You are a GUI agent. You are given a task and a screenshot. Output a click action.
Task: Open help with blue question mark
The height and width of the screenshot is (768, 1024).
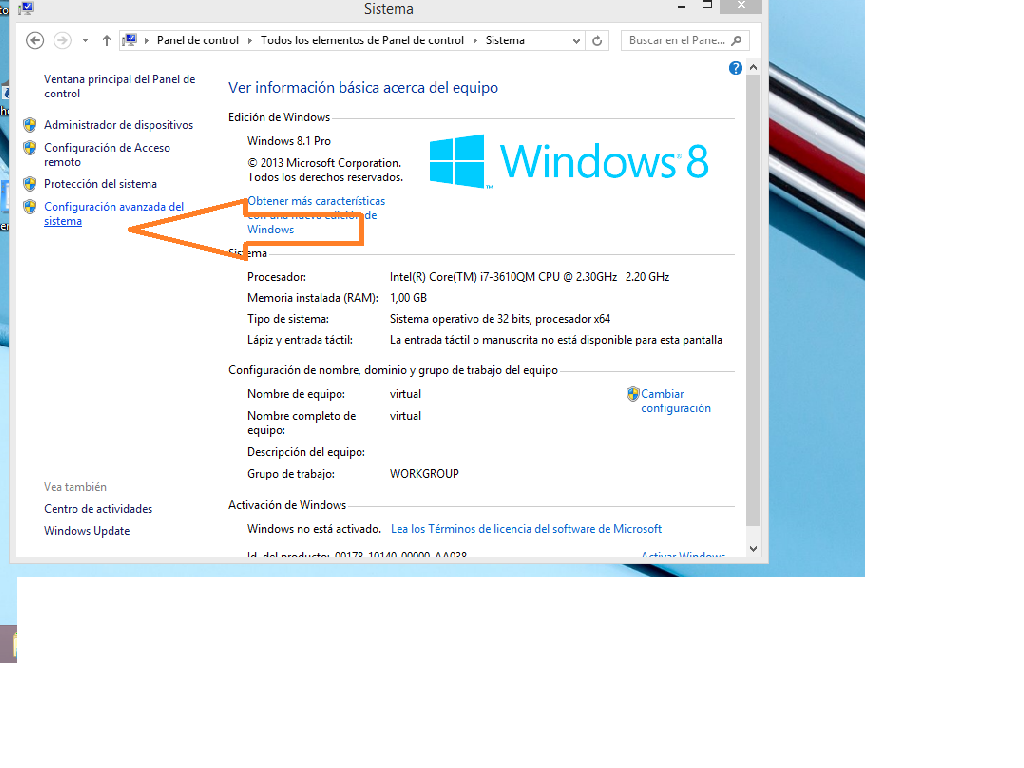point(735,68)
